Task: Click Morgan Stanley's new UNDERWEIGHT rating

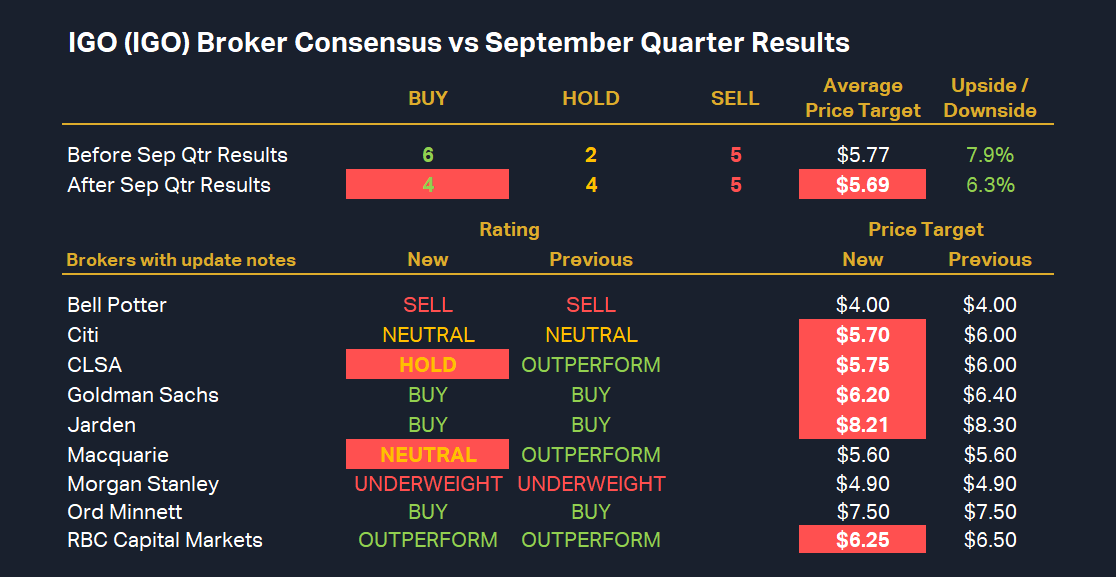Action: (x=428, y=484)
